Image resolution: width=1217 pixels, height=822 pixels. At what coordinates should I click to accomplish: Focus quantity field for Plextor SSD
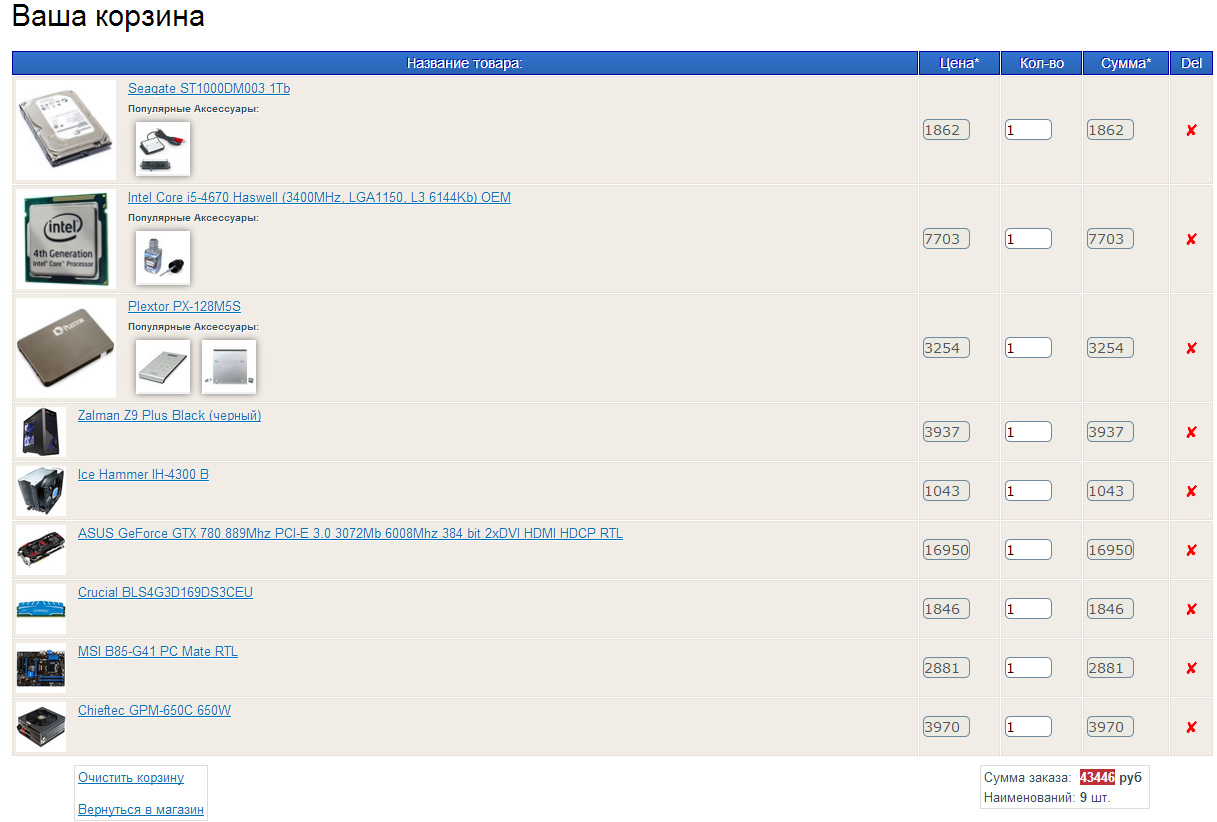(x=1028, y=348)
